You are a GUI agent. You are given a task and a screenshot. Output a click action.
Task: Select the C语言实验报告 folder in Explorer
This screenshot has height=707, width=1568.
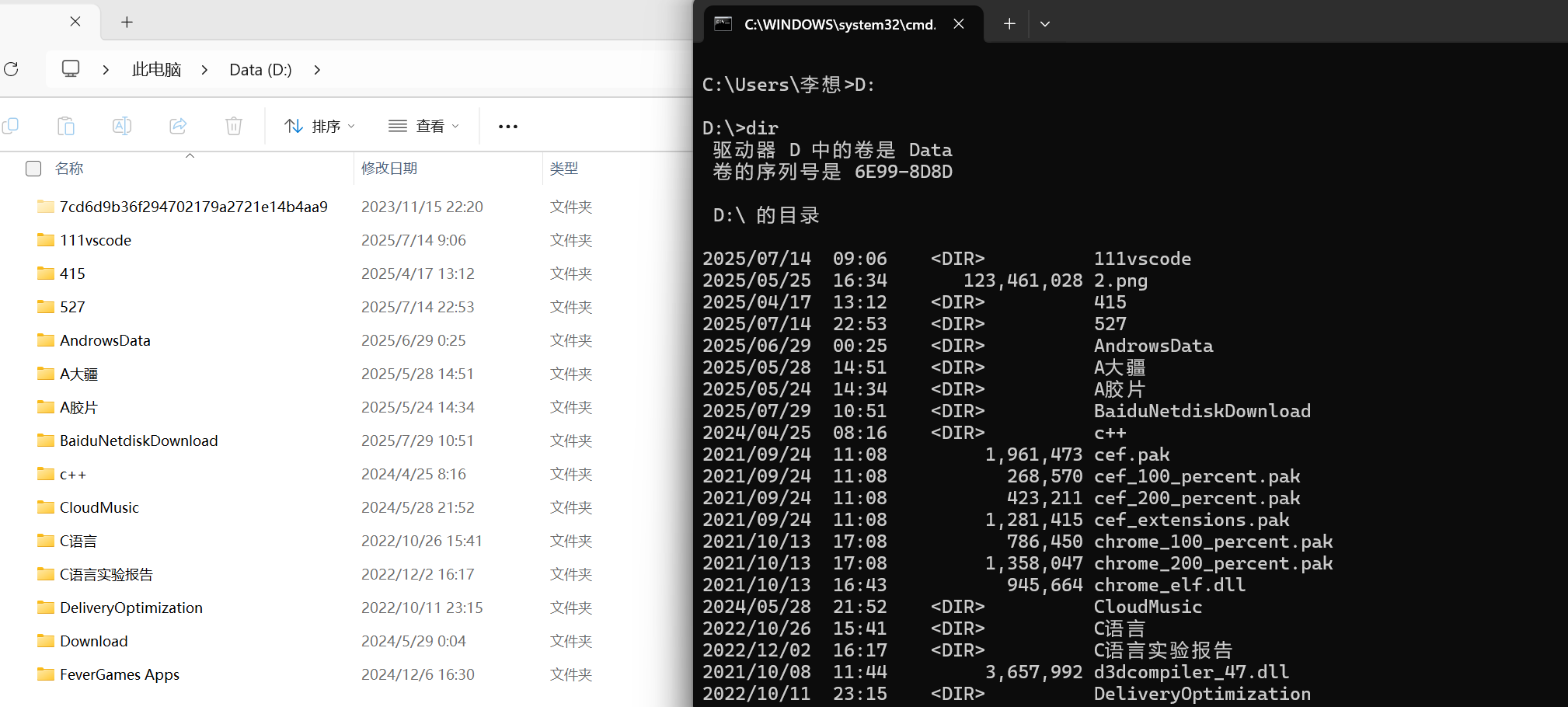pyautogui.click(x=106, y=574)
